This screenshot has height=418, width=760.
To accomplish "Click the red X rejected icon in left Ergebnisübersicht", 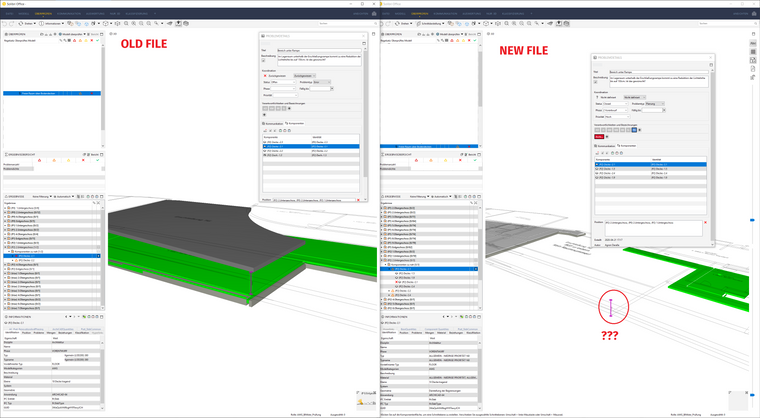I will [83, 161].
